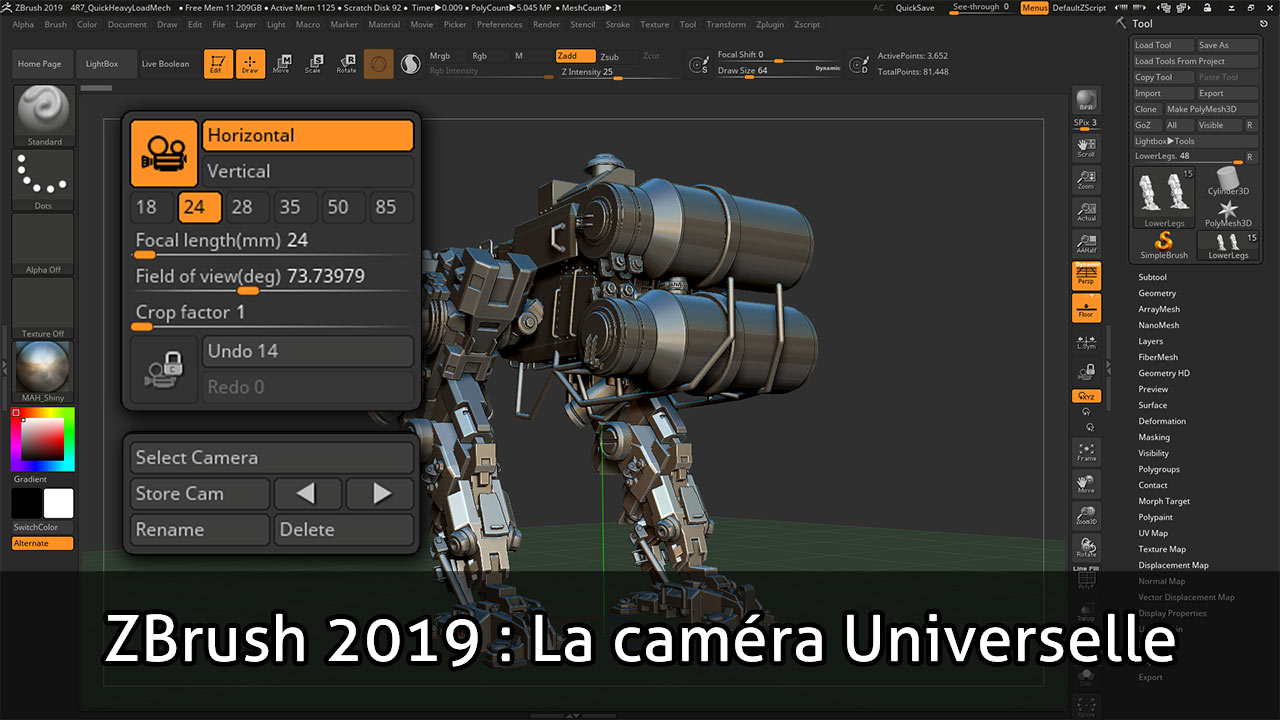The image size is (1280, 720).
Task: Click the orange camera icon in camera panel
Action: point(164,153)
